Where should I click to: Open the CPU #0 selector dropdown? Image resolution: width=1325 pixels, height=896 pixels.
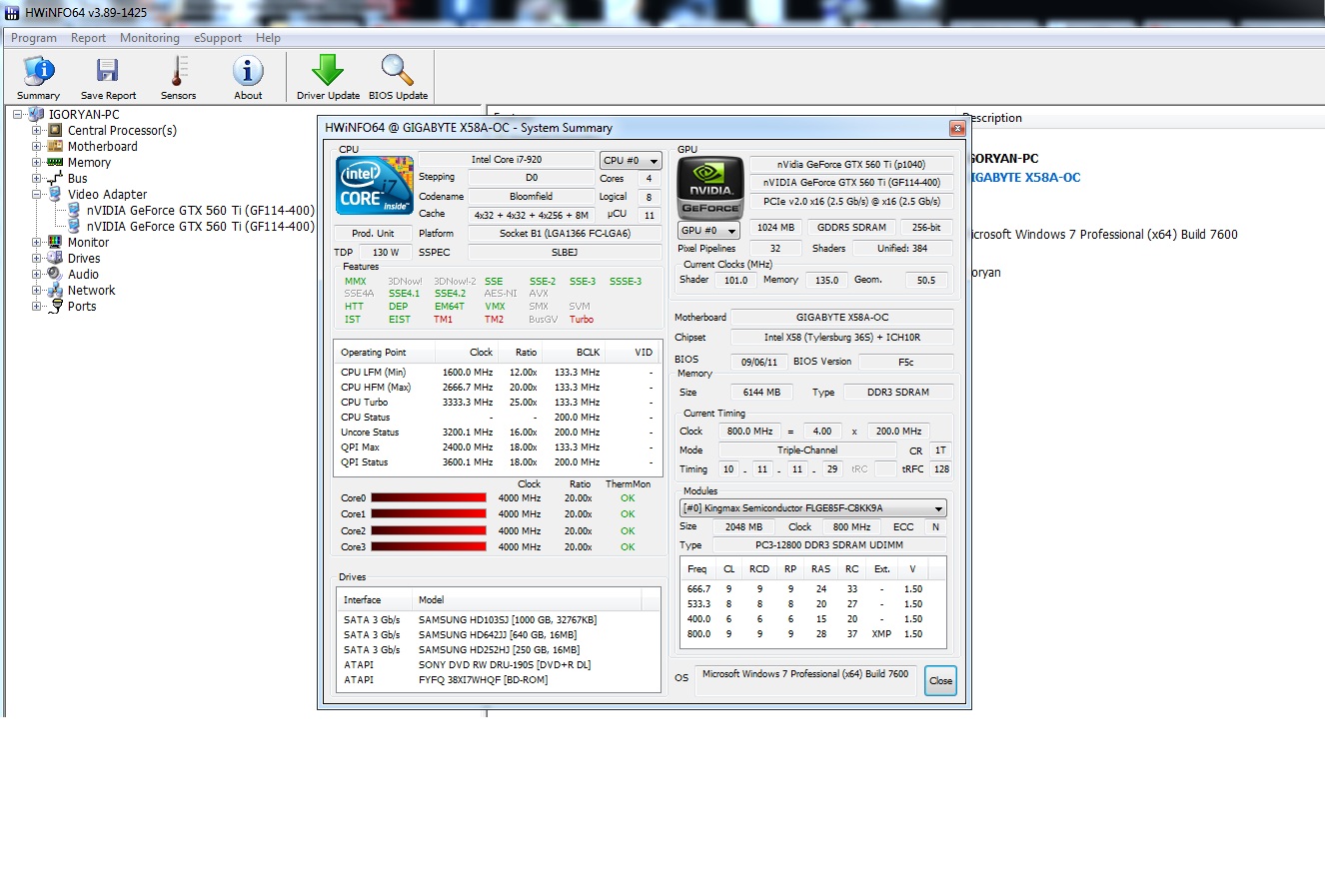click(x=631, y=160)
